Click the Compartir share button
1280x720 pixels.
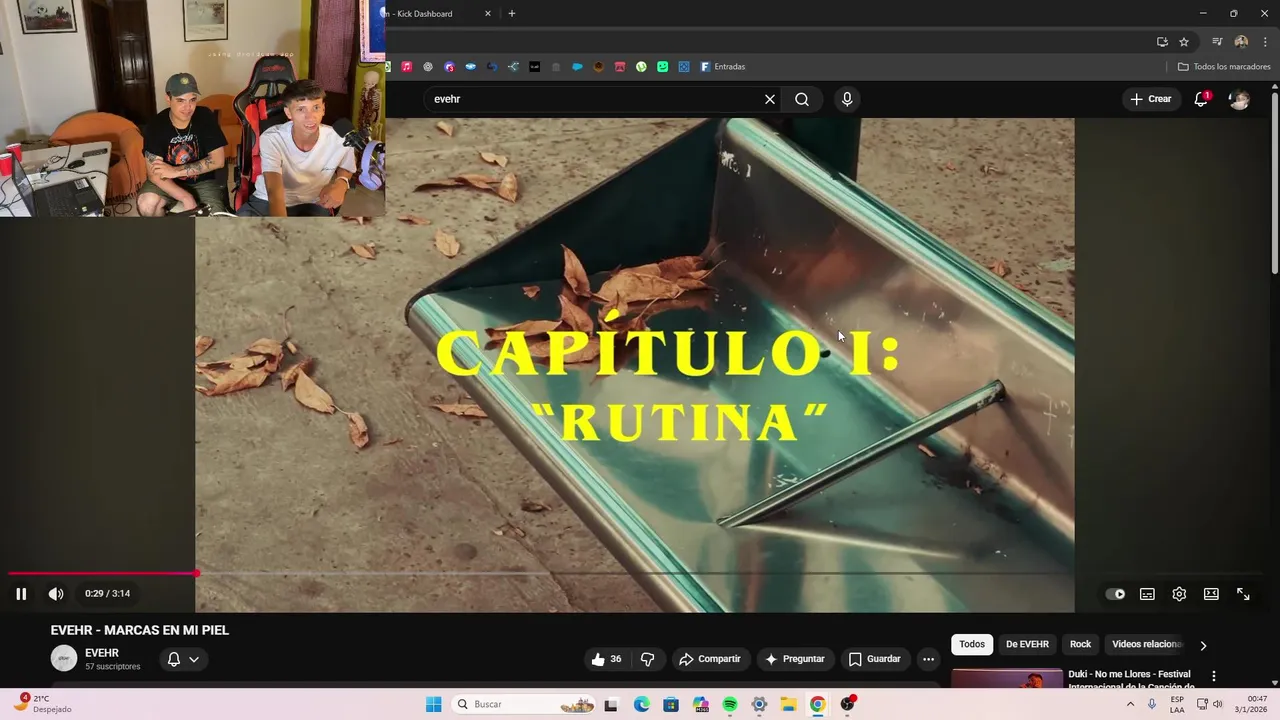[710, 659]
